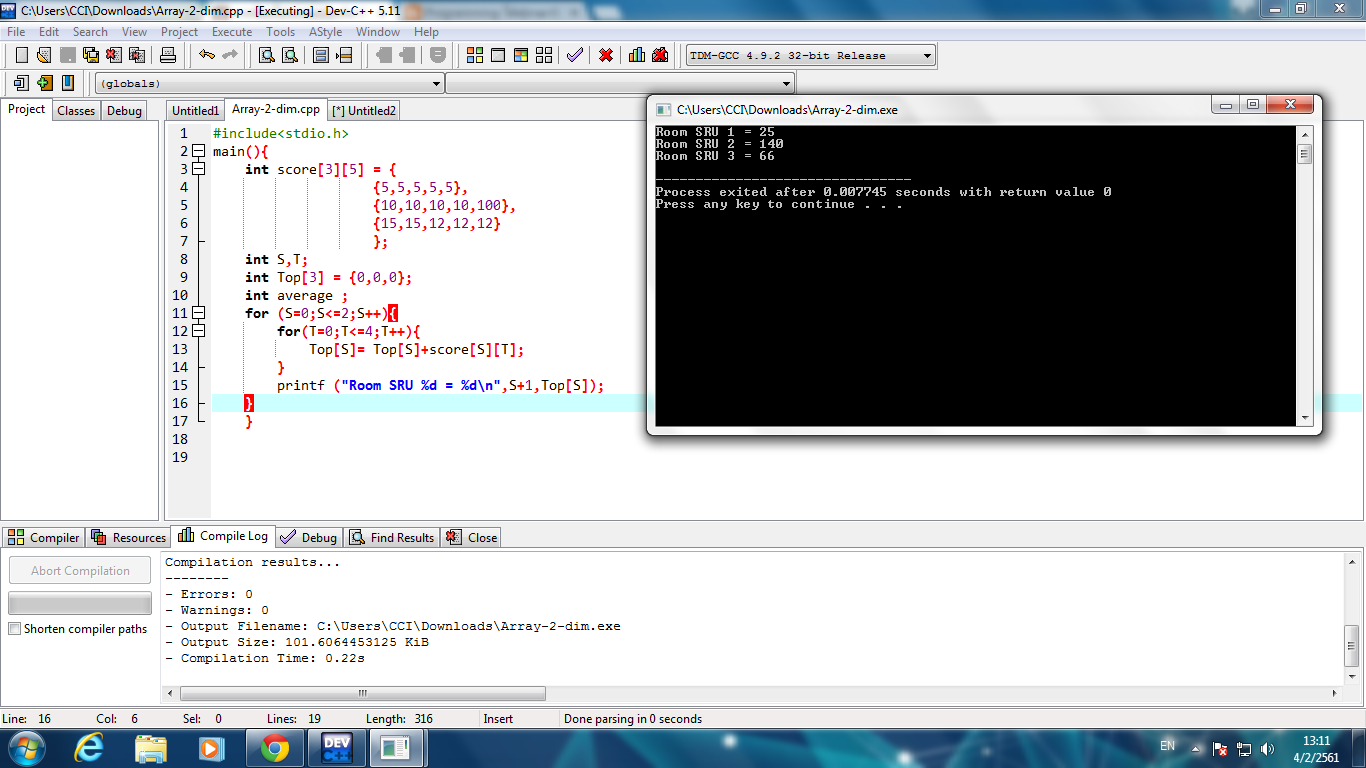Open profile analysis bar chart icon
The height and width of the screenshot is (768, 1366).
[637, 55]
